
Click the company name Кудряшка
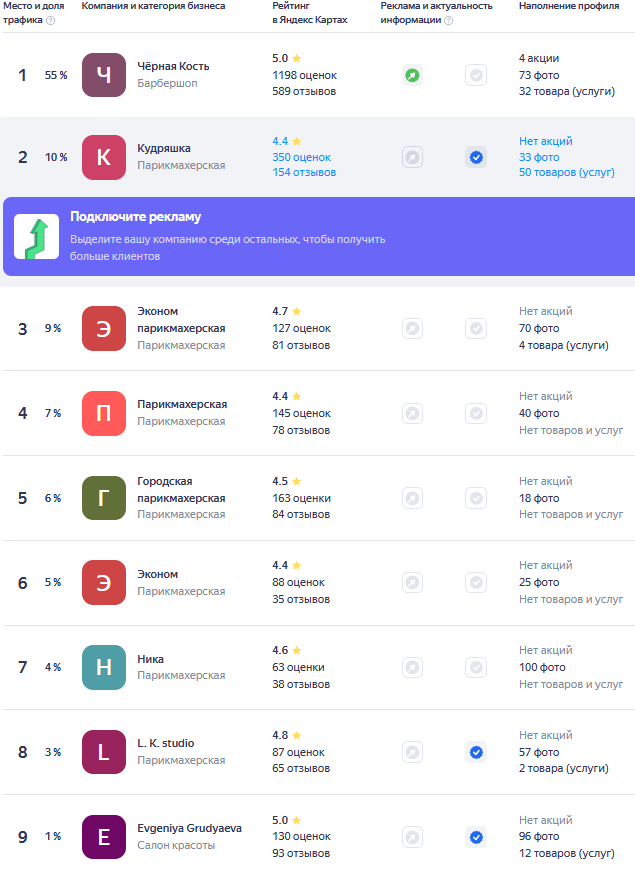tap(164, 148)
